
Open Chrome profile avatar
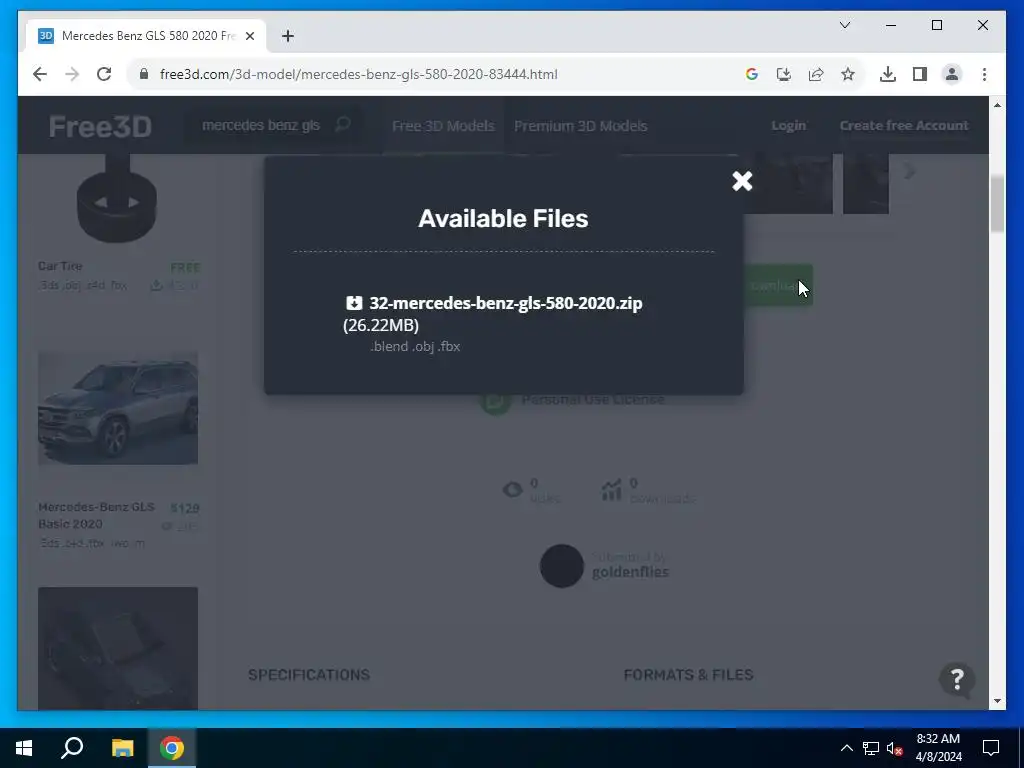point(952,74)
